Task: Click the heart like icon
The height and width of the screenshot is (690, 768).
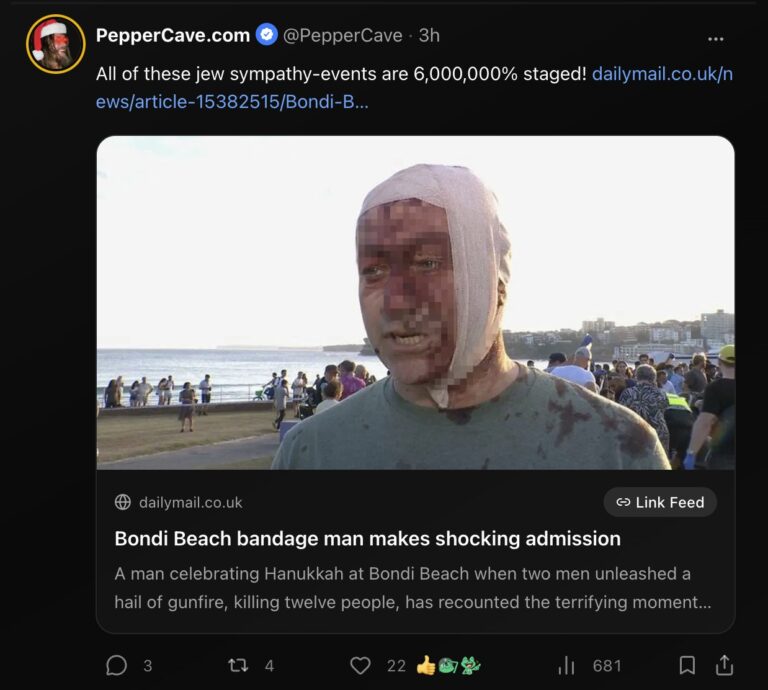Action: (360, 665)
